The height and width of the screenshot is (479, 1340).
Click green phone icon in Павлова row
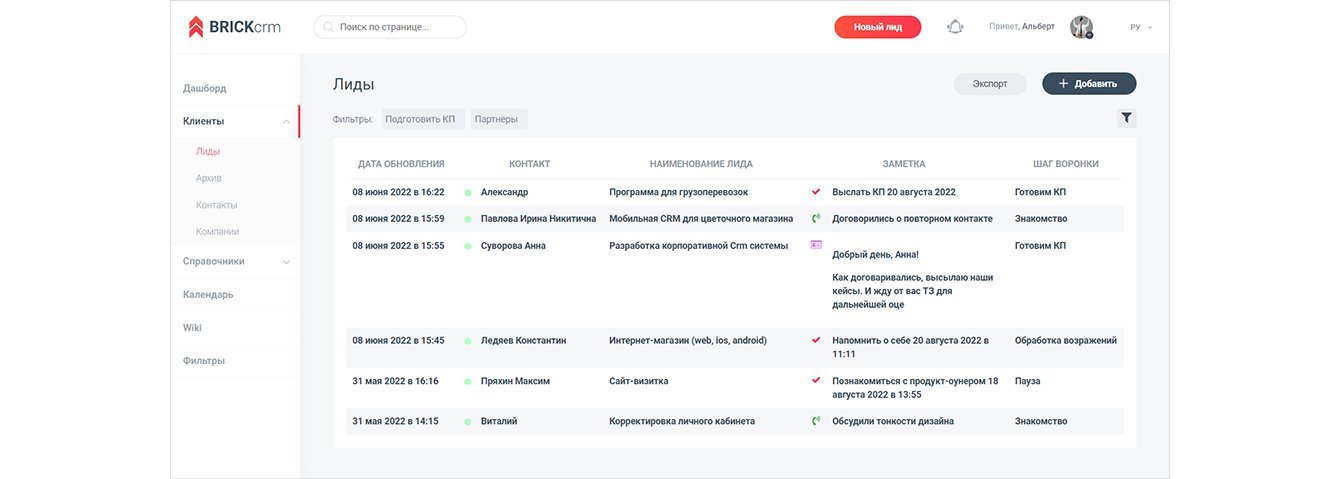[816, 218]
